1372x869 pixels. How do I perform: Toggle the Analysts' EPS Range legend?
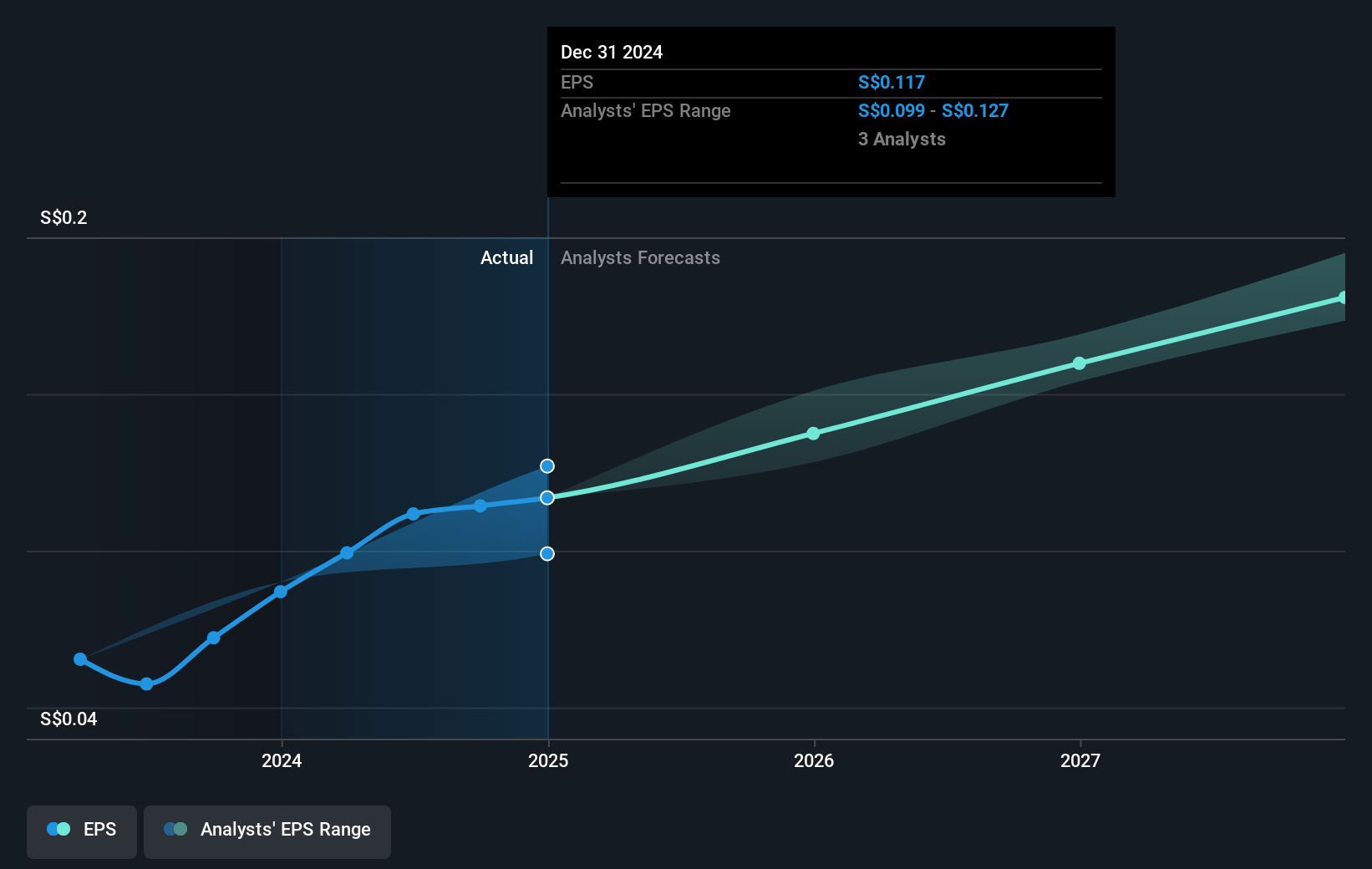click(x=267, y=831)
